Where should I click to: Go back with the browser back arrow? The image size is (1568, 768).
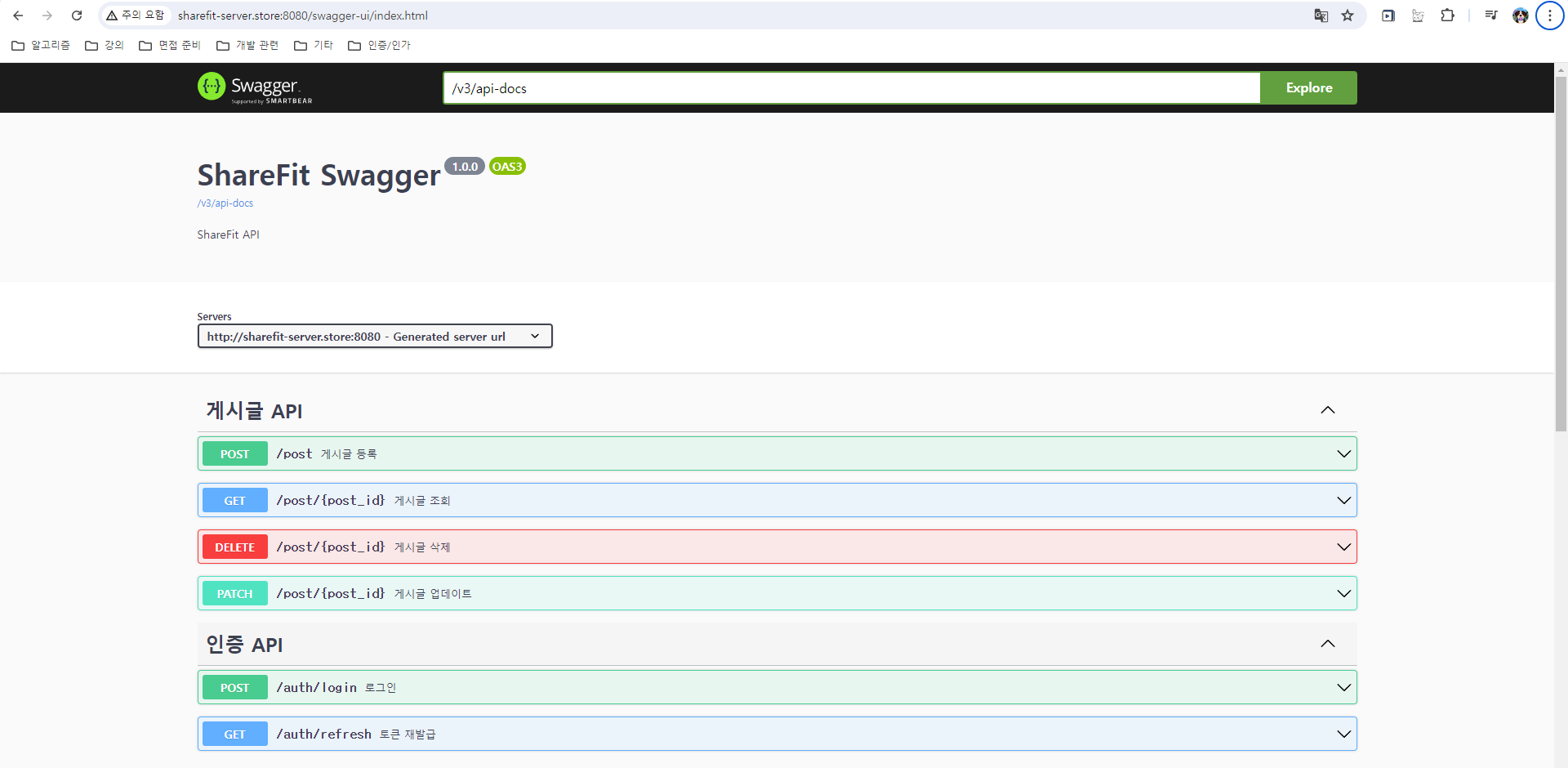(18, 16)
